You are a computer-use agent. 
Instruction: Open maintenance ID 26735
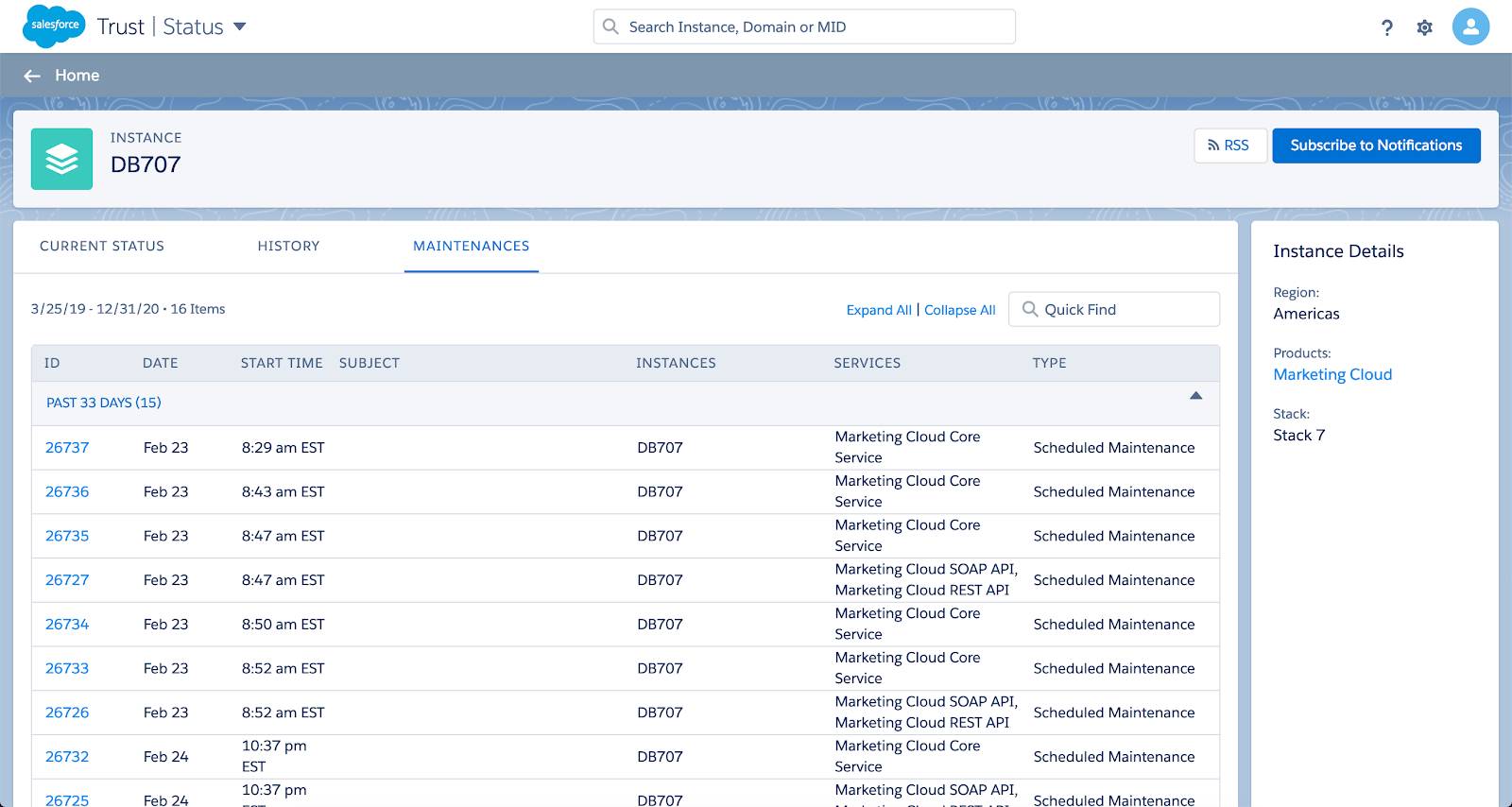tap(67, 536)
